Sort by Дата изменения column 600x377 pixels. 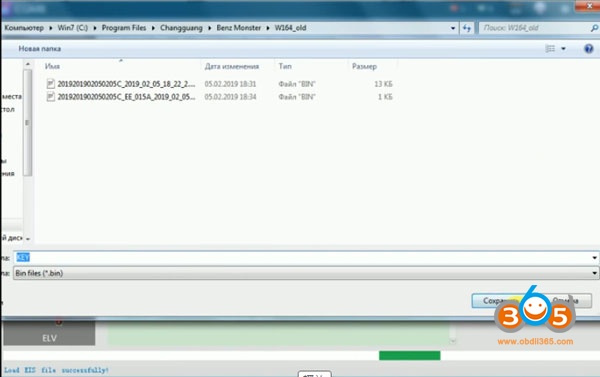point(232,67)
